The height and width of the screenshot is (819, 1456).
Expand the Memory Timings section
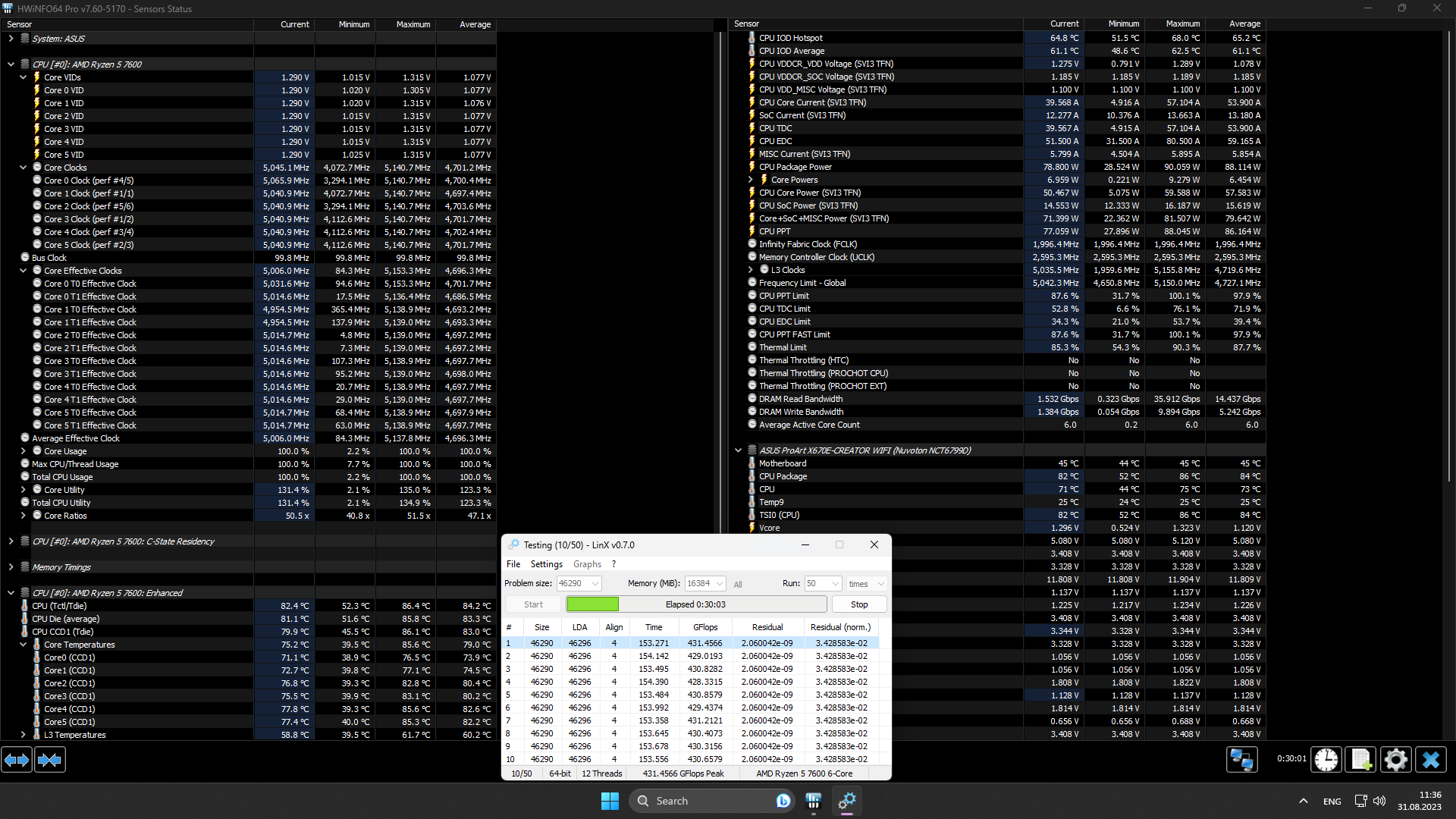11,567
